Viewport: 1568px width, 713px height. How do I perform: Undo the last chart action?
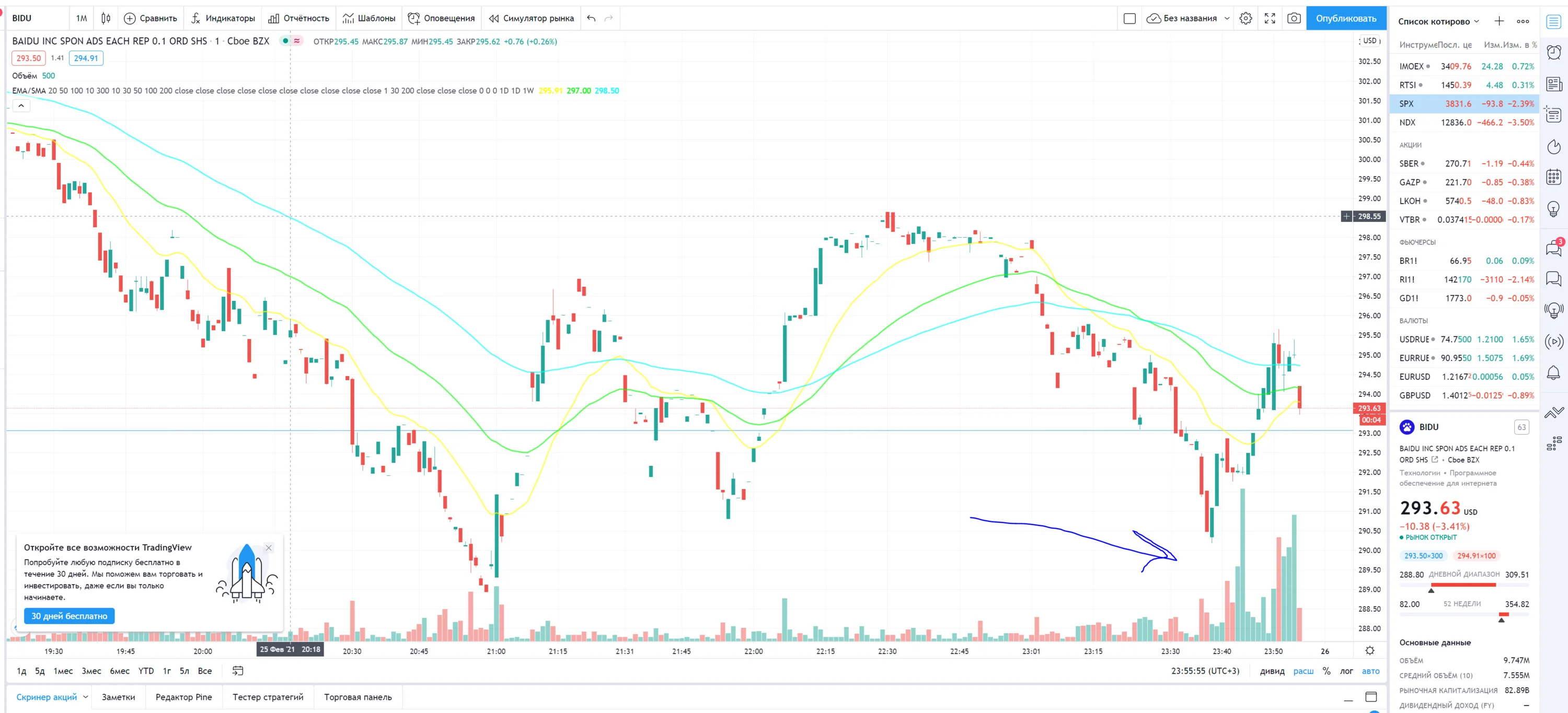tap(591, 18)
